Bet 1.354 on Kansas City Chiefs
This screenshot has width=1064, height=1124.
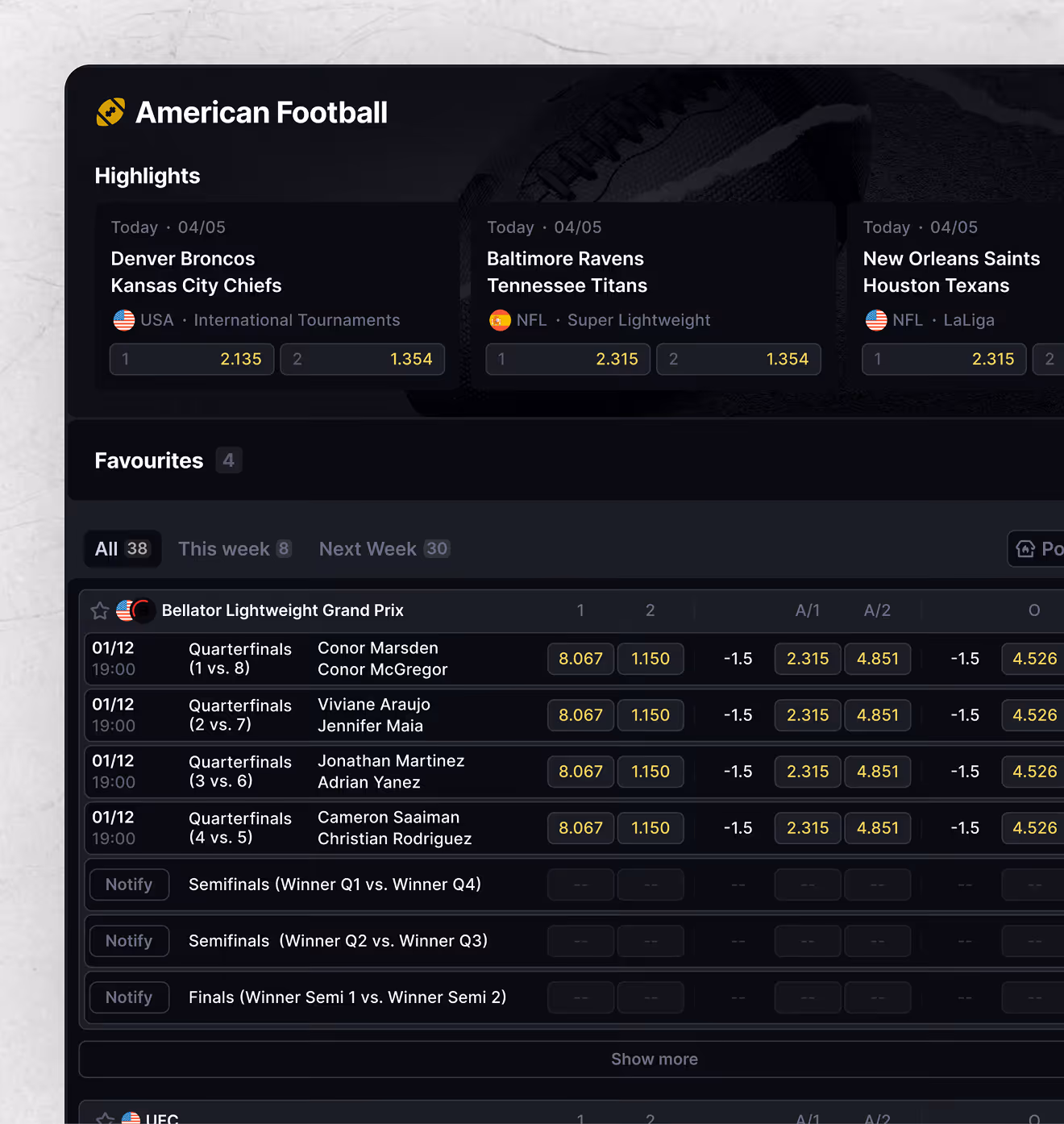coord(363,359)
